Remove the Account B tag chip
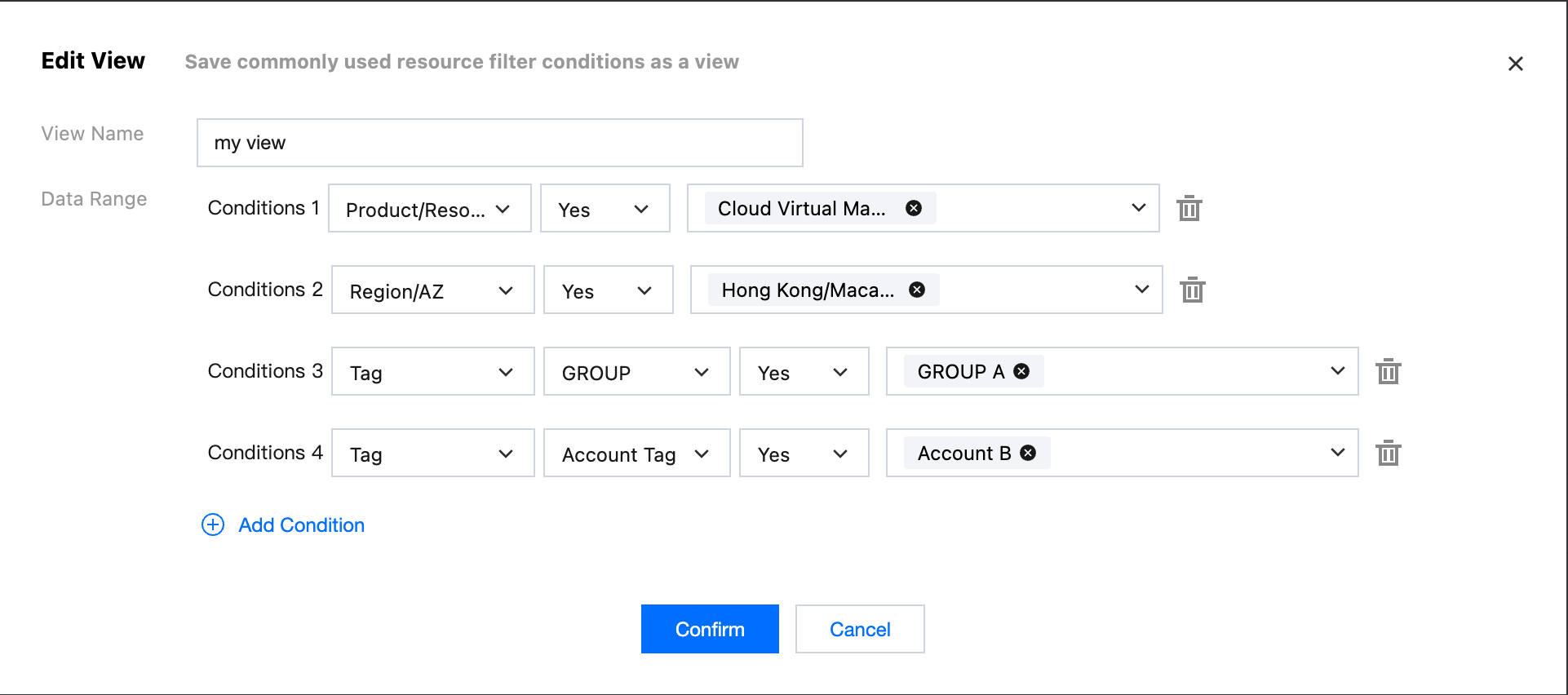The height and width of the screenshot is (695, 1568). pyautogui.click(x=1028, y=453)
